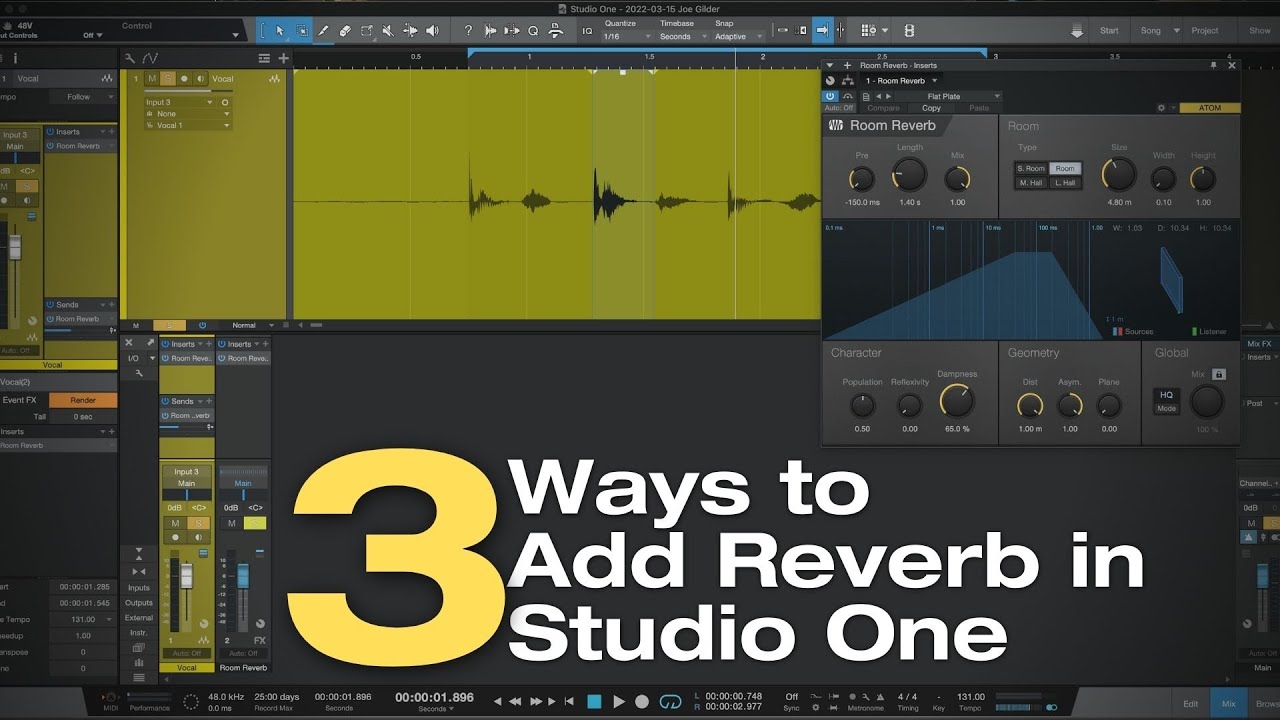Toggle HQ Mode in Global section
Image resolution: width=1280 pixels, height=720 pixels.
tap(1166, 400)
